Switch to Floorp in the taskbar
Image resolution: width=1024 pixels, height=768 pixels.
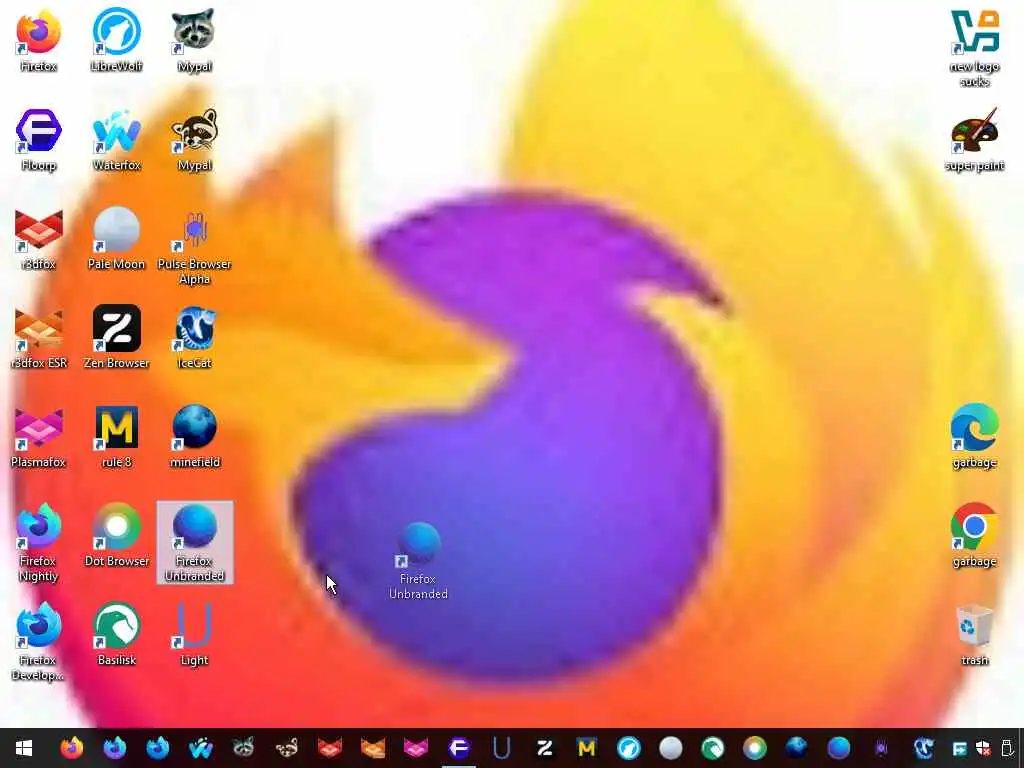pyautogui.click(x=459, y=748)
